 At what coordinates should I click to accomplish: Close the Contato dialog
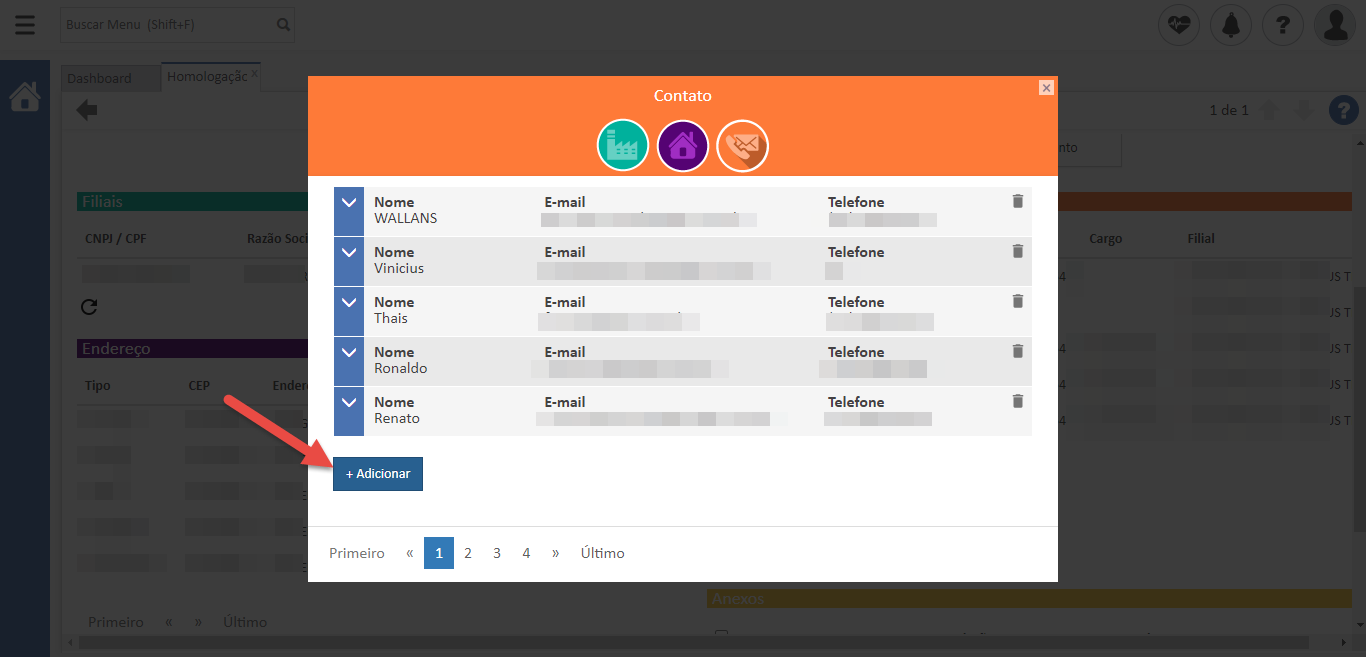1046,88
